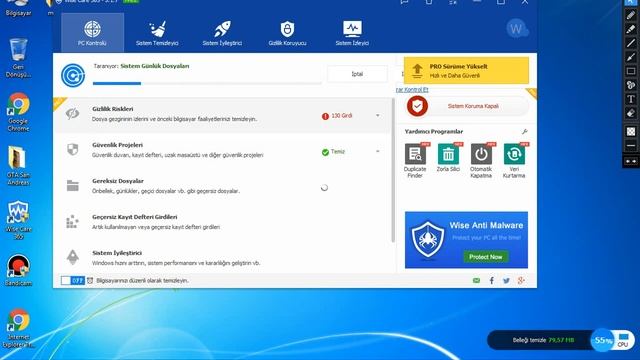
Task: Open the PC Kontrolü tab
Action: (x=93, y=32)
